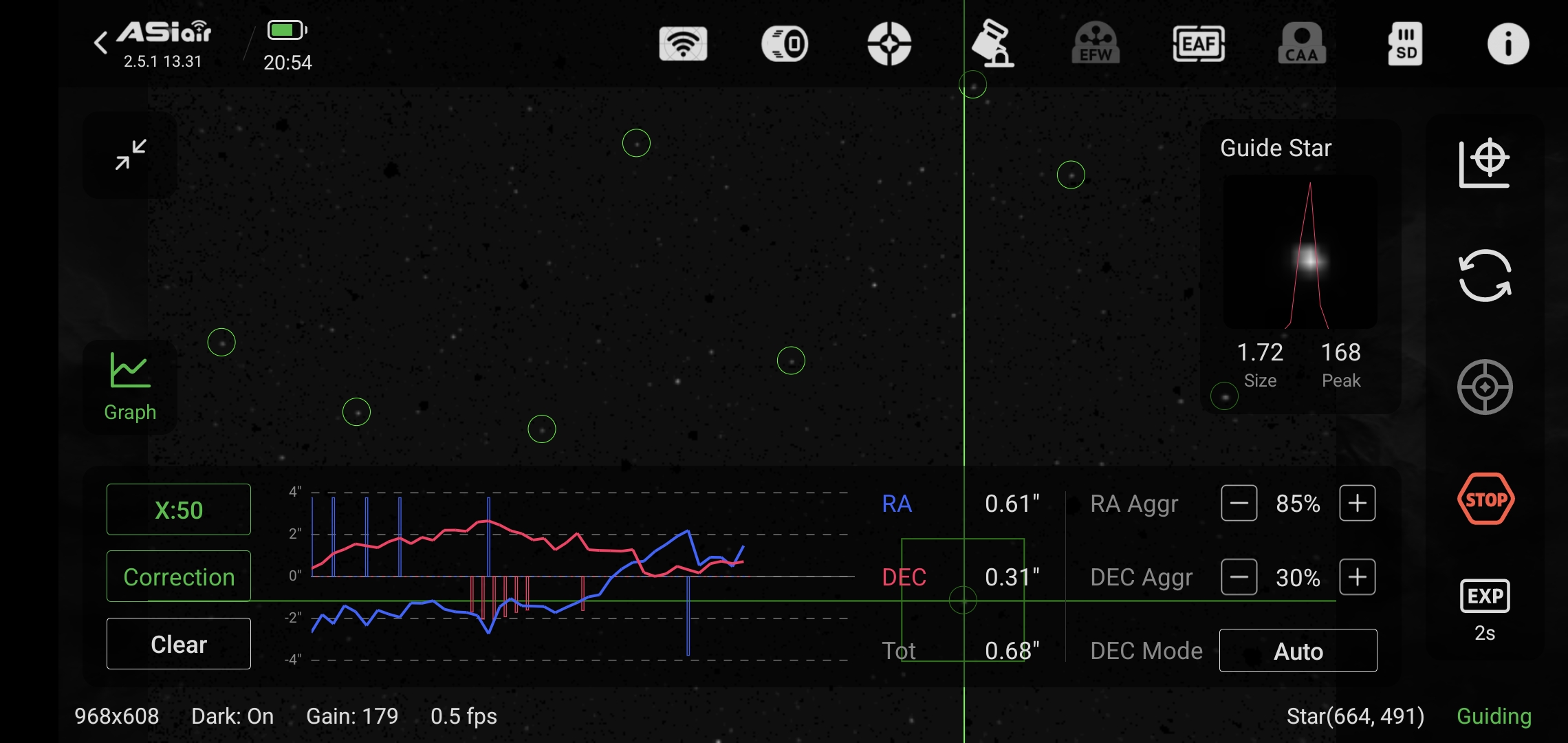Viewport: 1568px width, 743px height.
Task: Open SD card storage icon
Action: coord(1405,45)
